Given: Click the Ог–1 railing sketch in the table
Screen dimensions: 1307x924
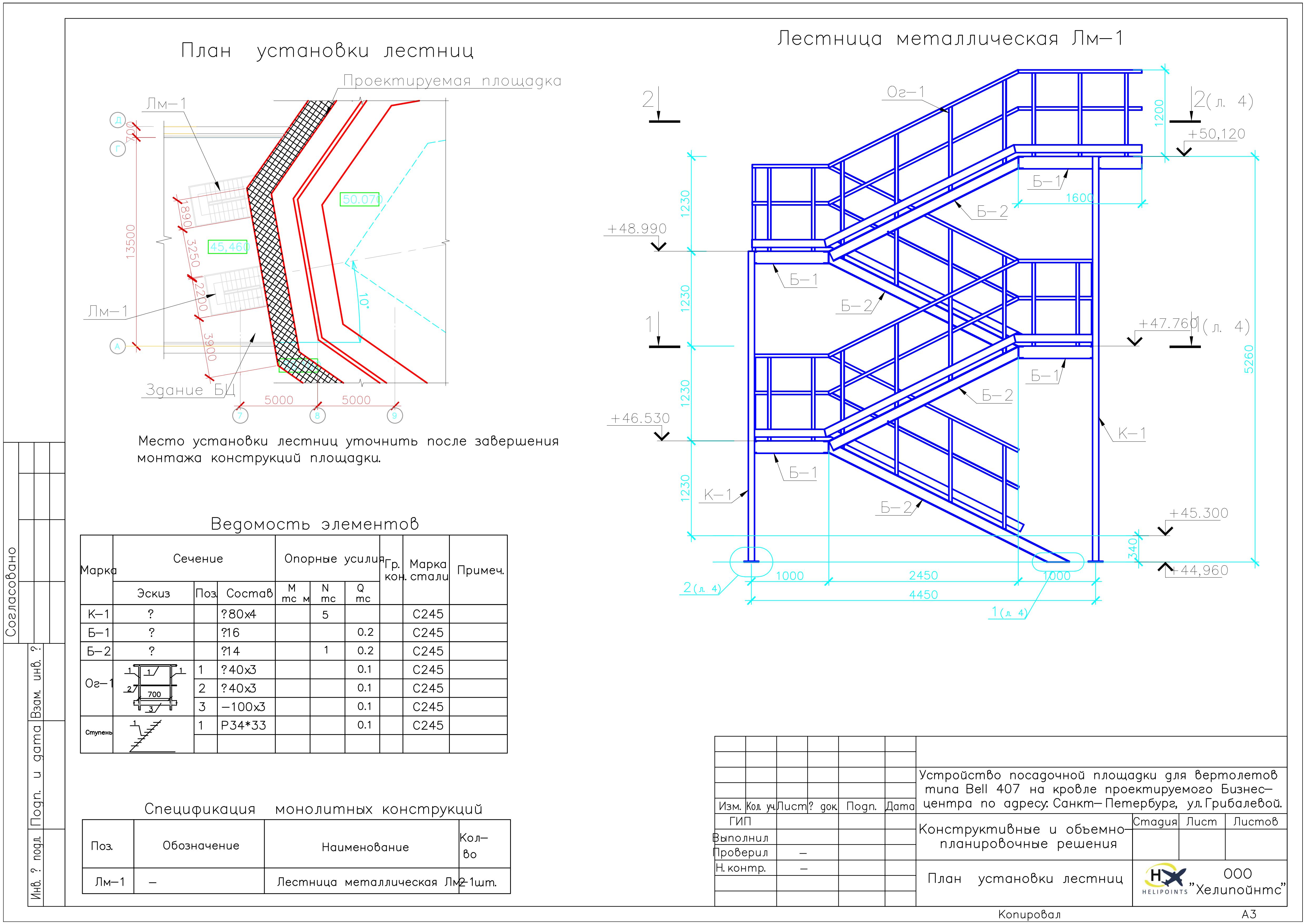Looking at the screenshot, I should click(x=154, y=688).
